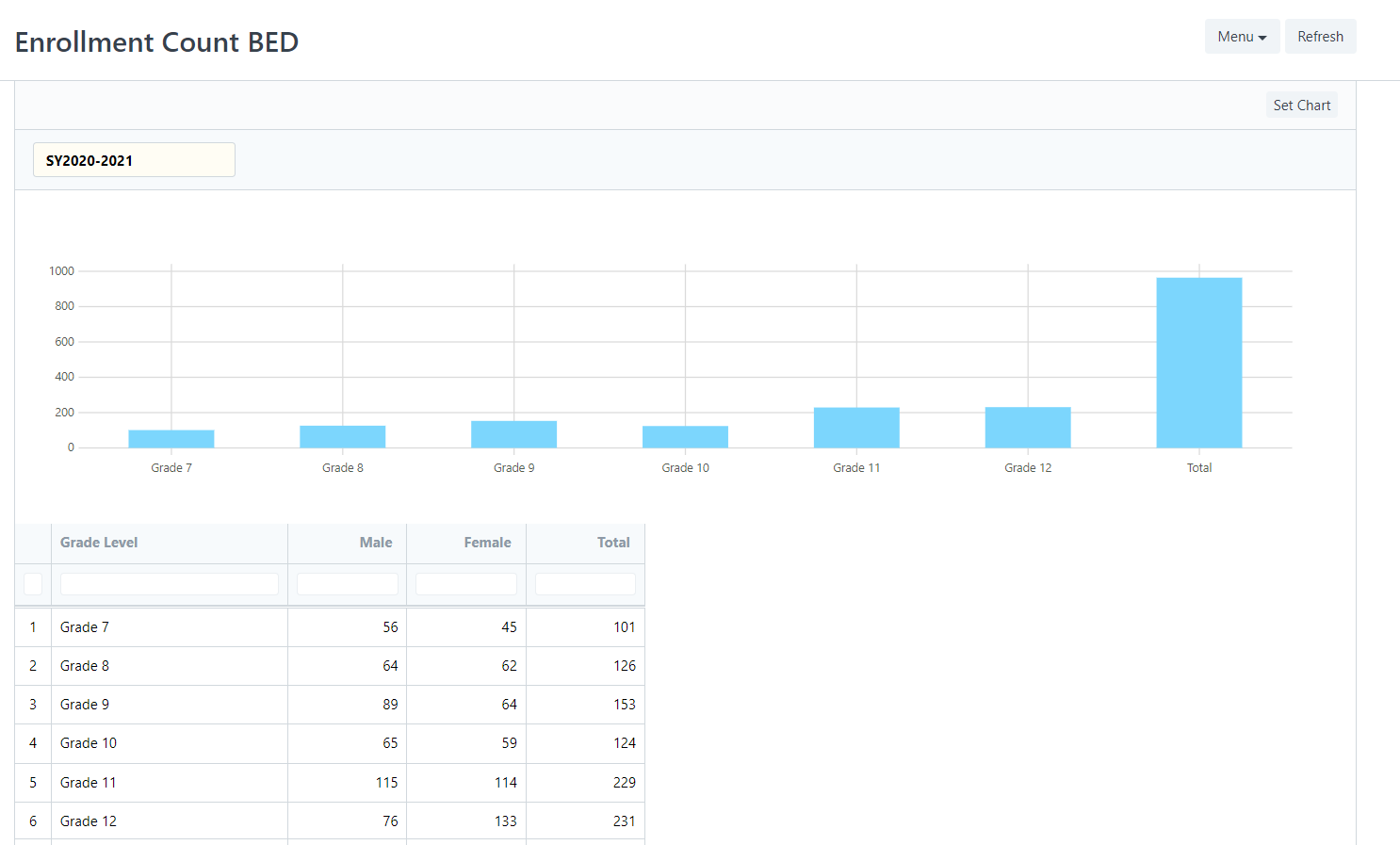Click the Female filter input
The image size is (1400, 845).
click(x=465, y=583)
